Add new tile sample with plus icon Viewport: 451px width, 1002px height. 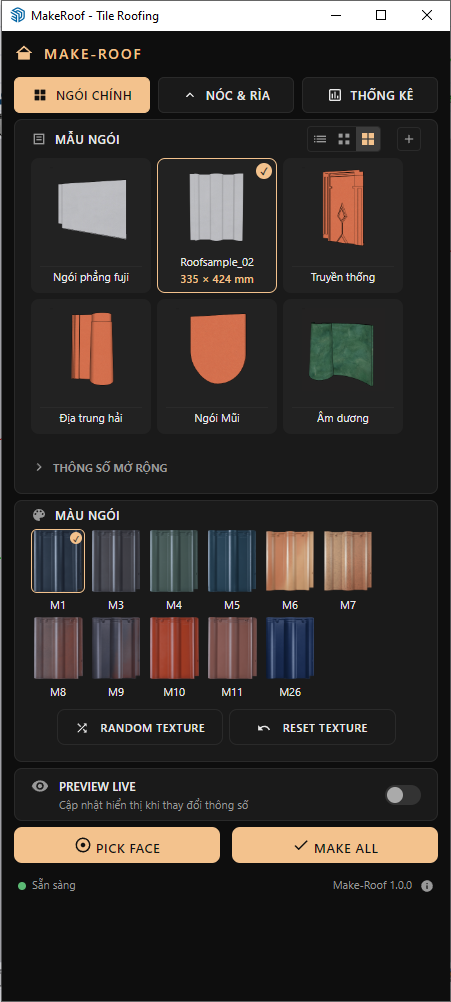(x=409, y=139)
